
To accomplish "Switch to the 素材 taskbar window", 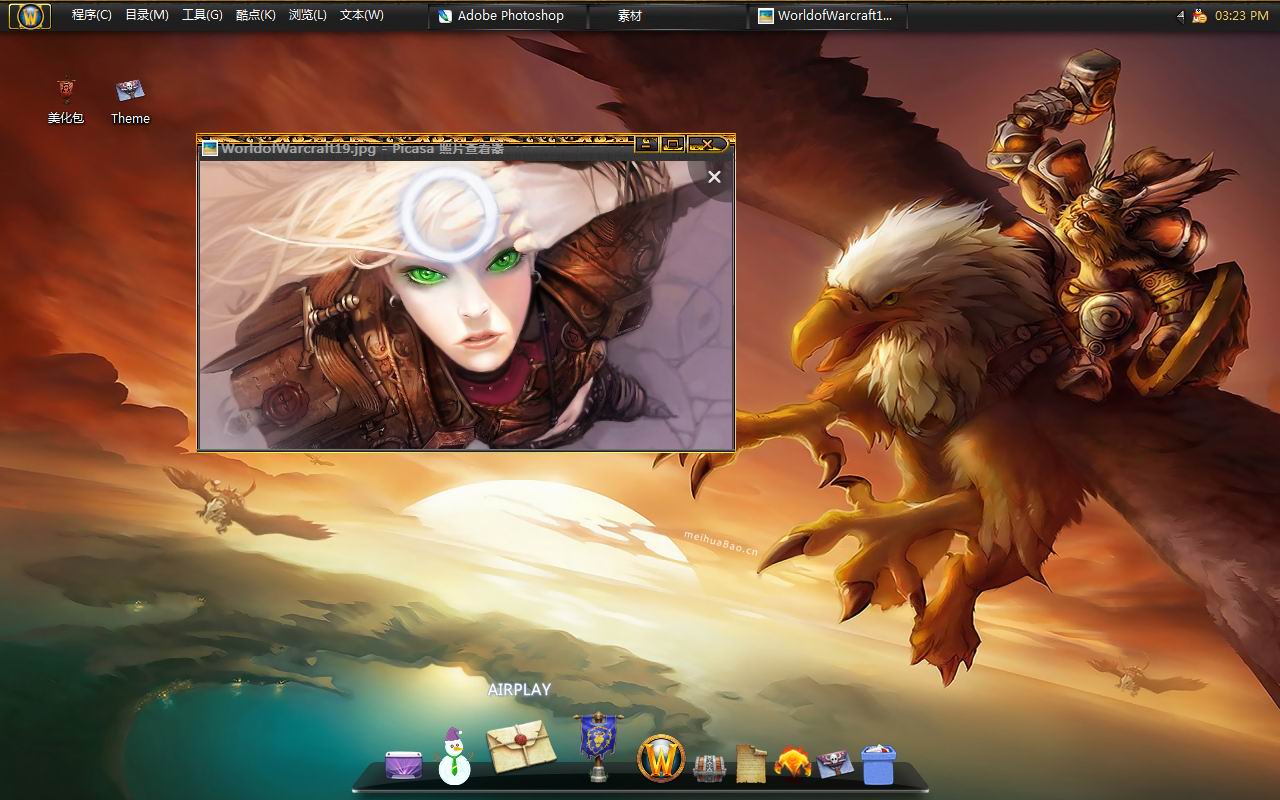I will click(x=629, y=15).
